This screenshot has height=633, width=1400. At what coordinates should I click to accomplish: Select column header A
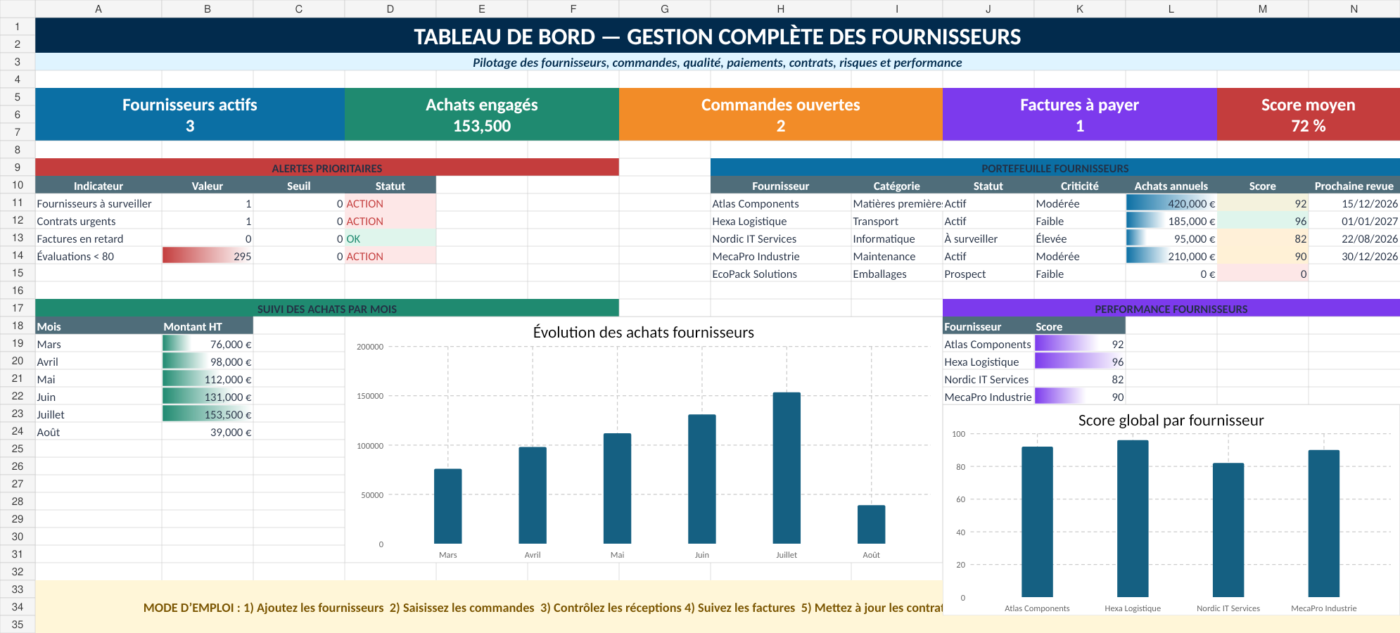coord(98,8)
